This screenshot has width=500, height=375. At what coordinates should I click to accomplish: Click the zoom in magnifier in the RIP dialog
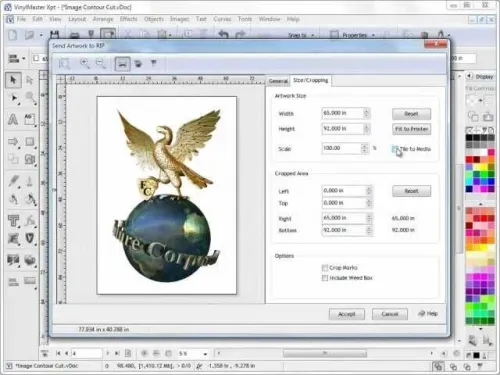[x=85, y=63]
